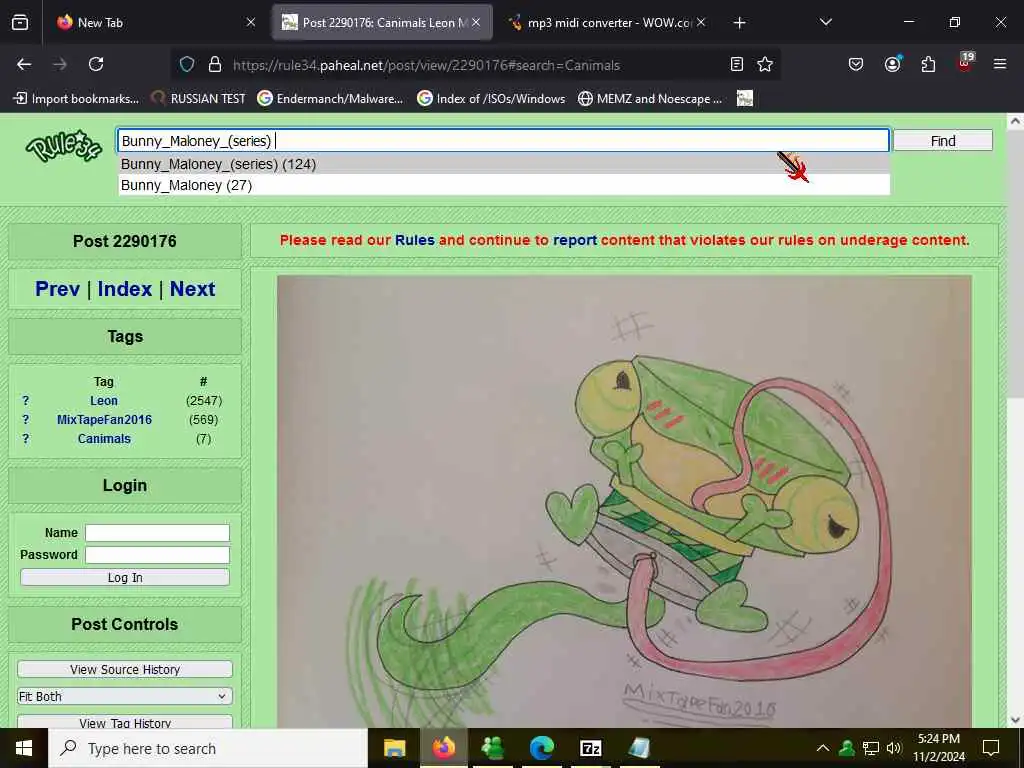Screen dimensions: 1024x768
Task: Click View Source History
Action: tap(125, 669)
